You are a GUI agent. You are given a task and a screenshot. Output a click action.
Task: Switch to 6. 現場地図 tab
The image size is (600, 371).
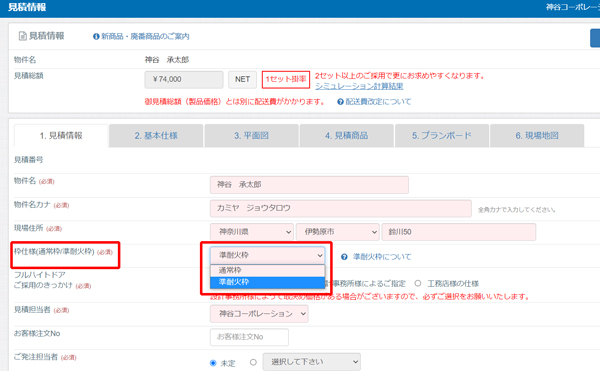537,135
